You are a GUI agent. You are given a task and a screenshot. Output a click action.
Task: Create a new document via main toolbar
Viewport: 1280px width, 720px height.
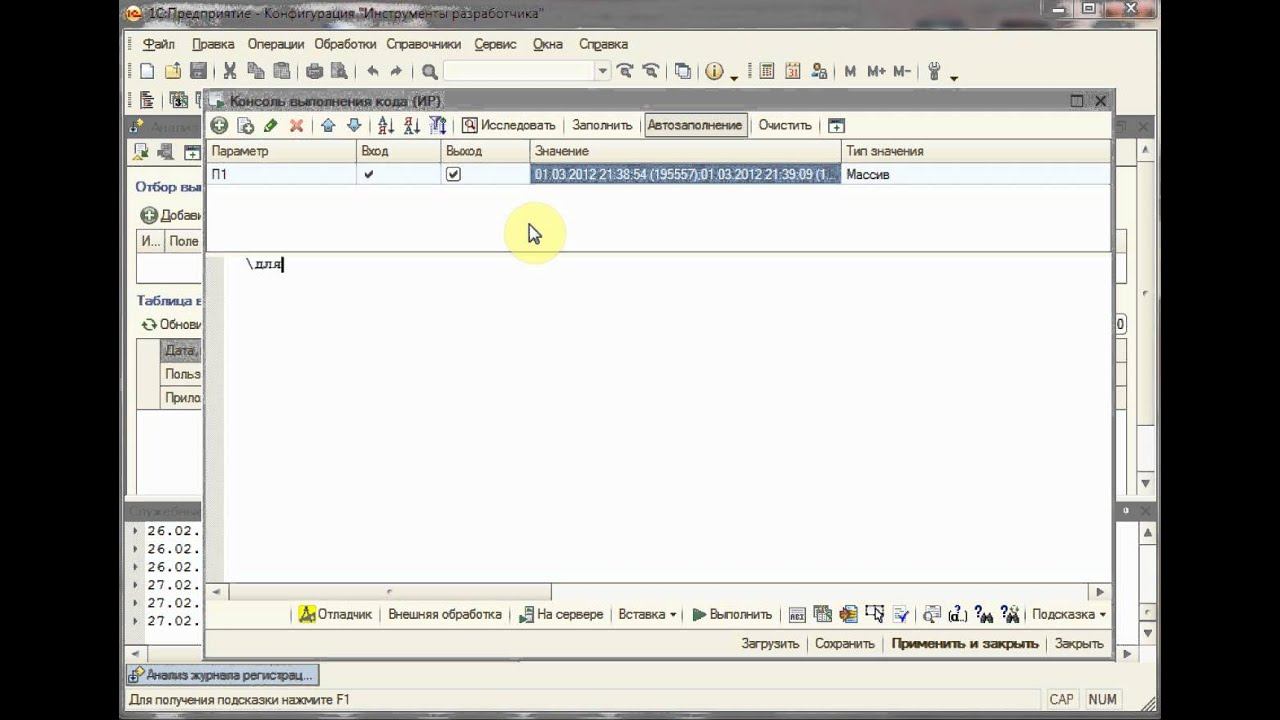pos(147,71)
